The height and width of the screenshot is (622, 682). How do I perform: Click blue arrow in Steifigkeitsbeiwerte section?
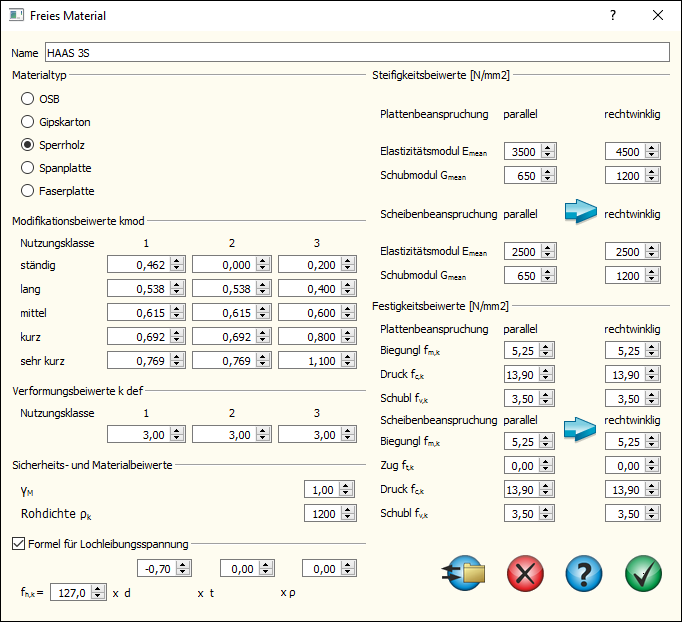click(x=579, y=212)
